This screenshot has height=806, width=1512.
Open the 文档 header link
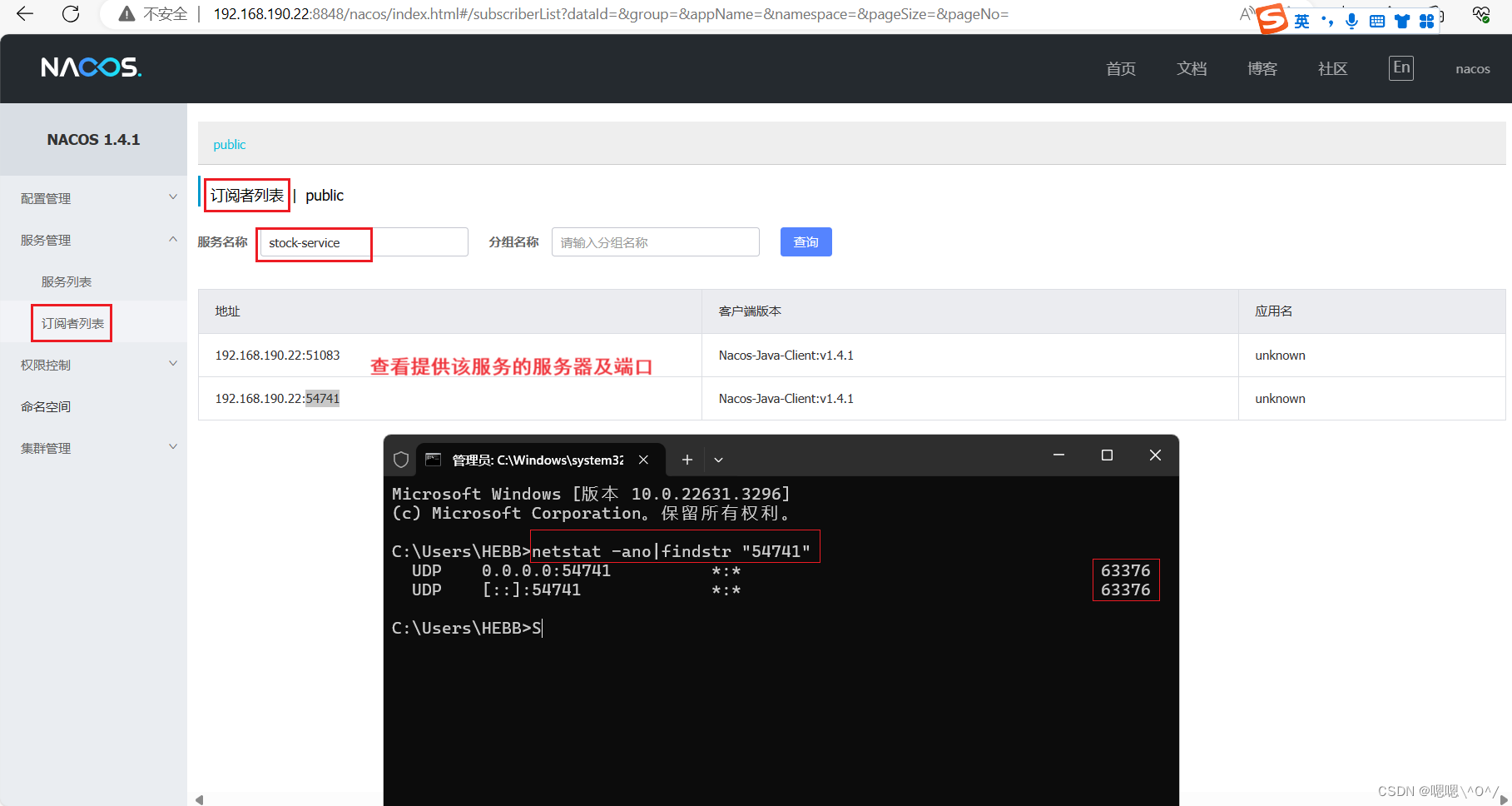coord(1192,69)
